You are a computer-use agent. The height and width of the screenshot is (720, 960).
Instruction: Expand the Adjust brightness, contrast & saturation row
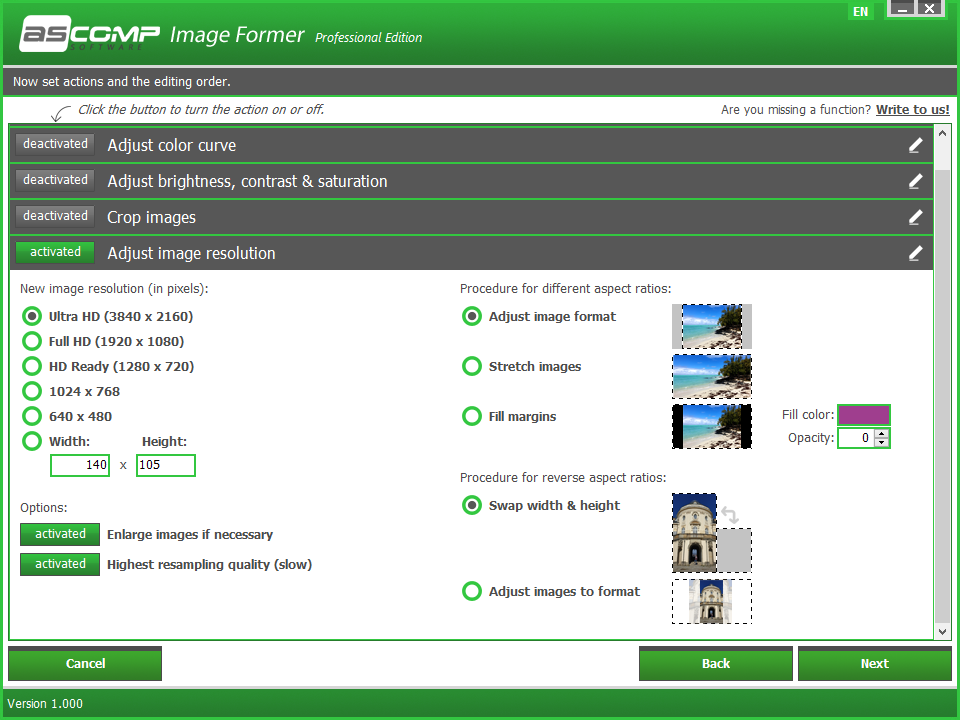pyautogui.click(x=471, y=181)
